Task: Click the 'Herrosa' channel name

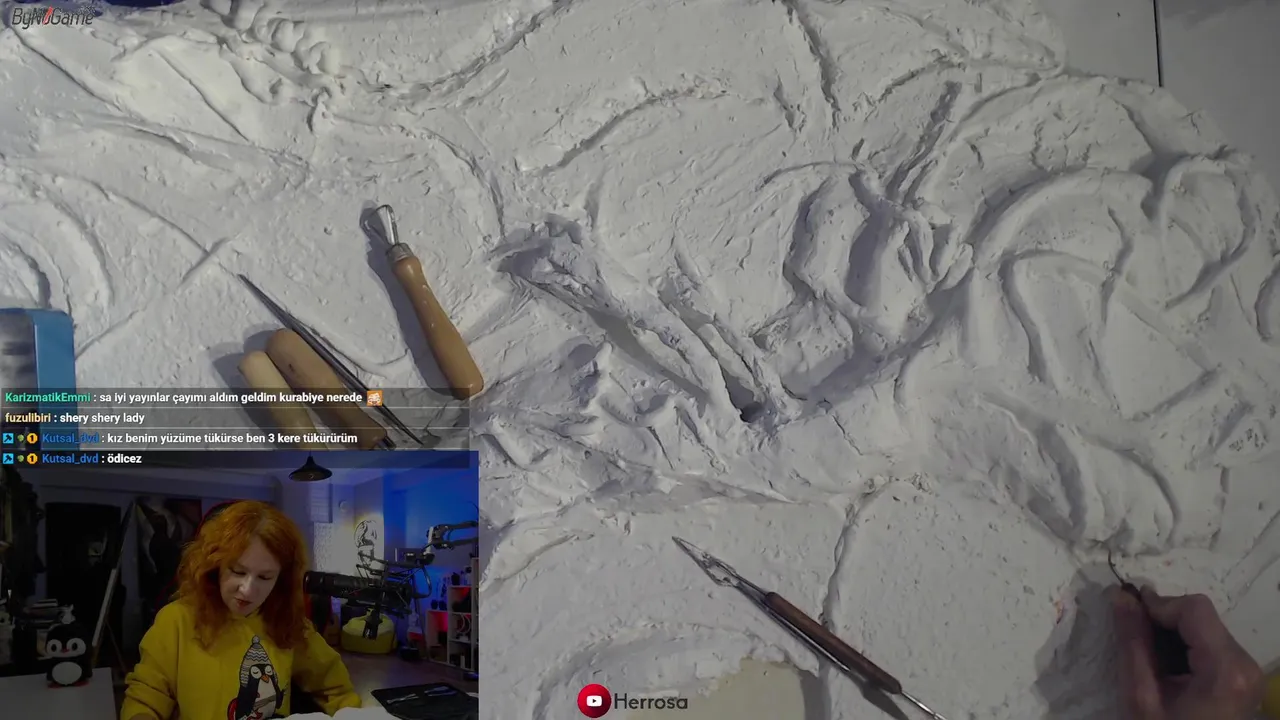Action: click(x=650, y=702)
